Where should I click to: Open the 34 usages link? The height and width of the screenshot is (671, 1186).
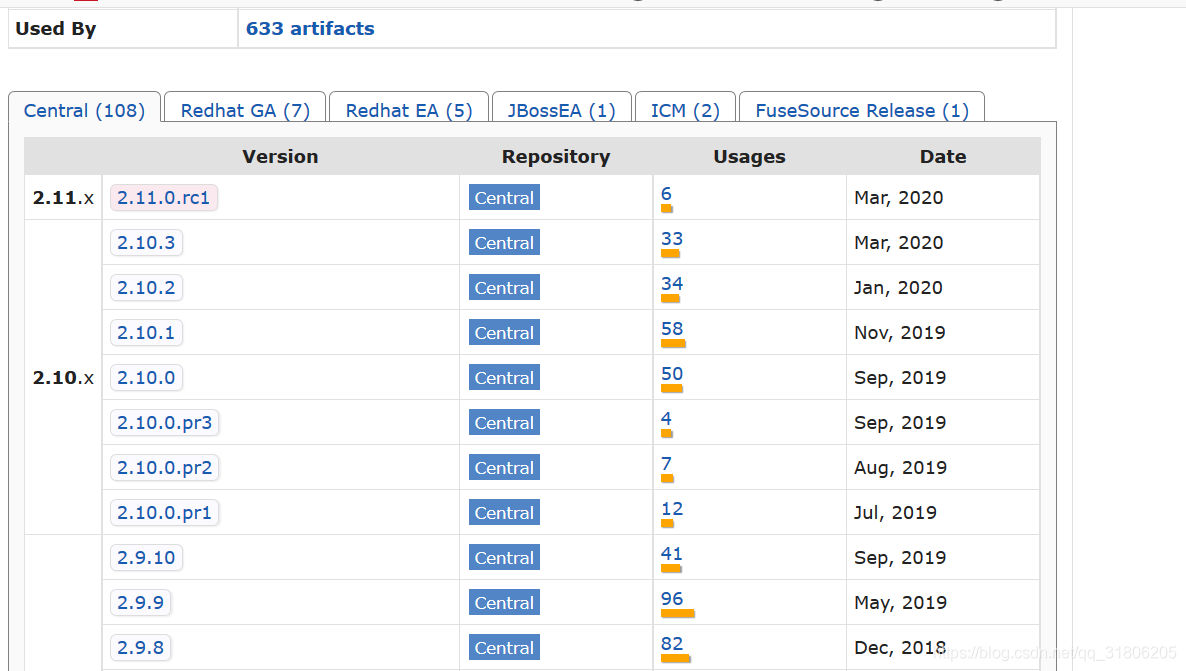(x=672, y=284)
